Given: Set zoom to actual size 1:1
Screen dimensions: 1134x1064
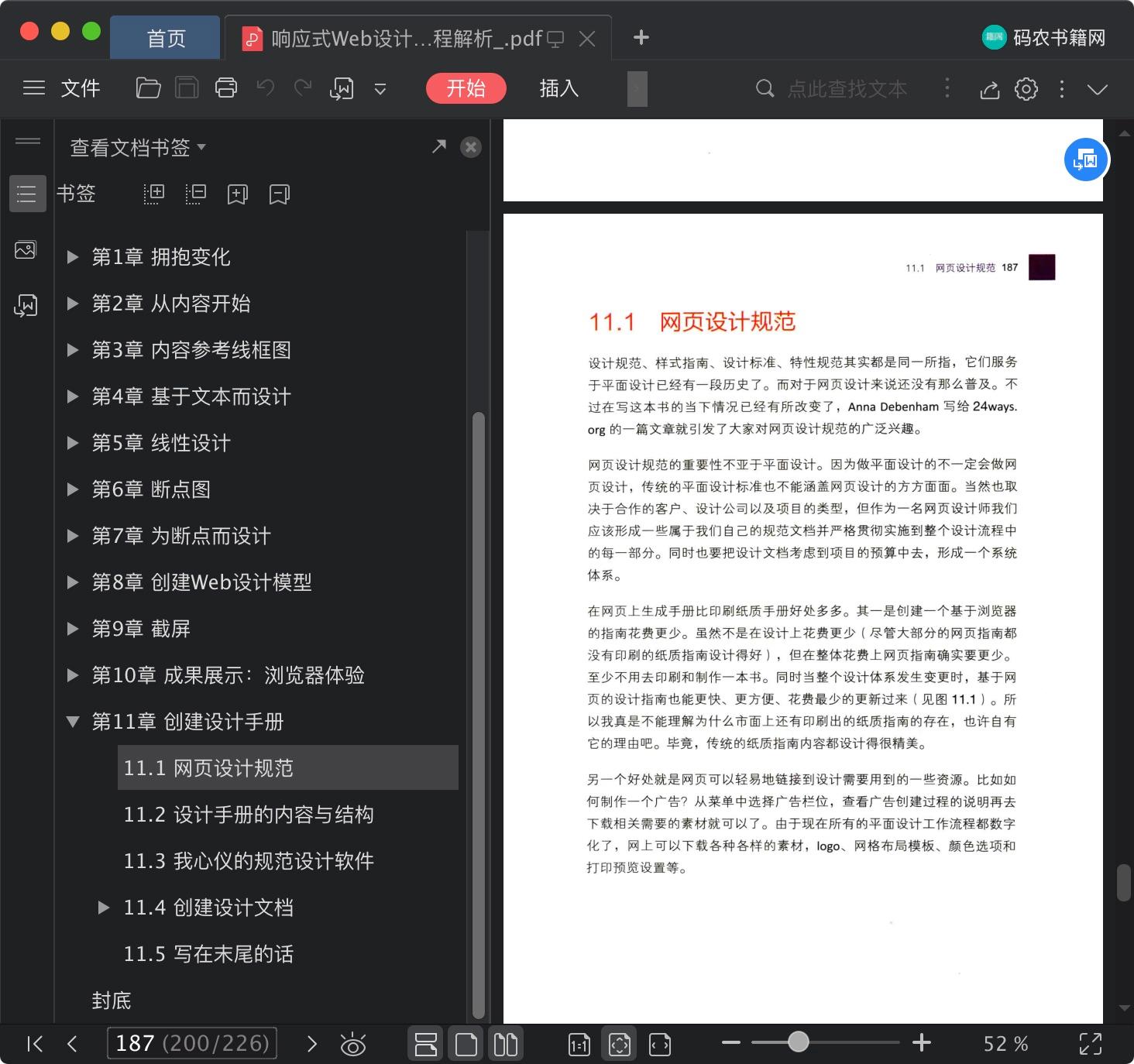Looking at the screenshot, I should coord(579,1045).
